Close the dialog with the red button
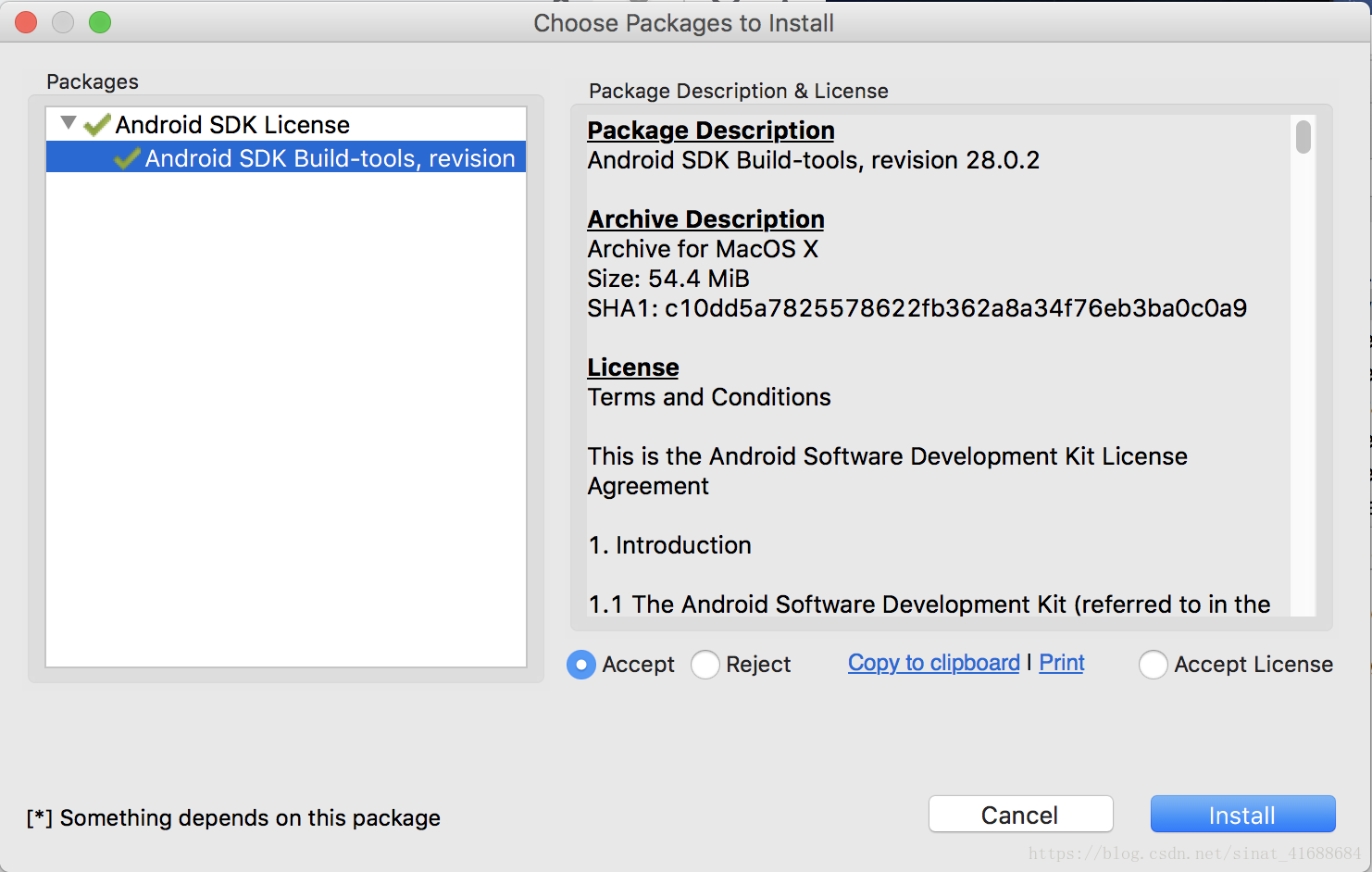This screenshot has width=1372, height=872. [x=26, y=22]
